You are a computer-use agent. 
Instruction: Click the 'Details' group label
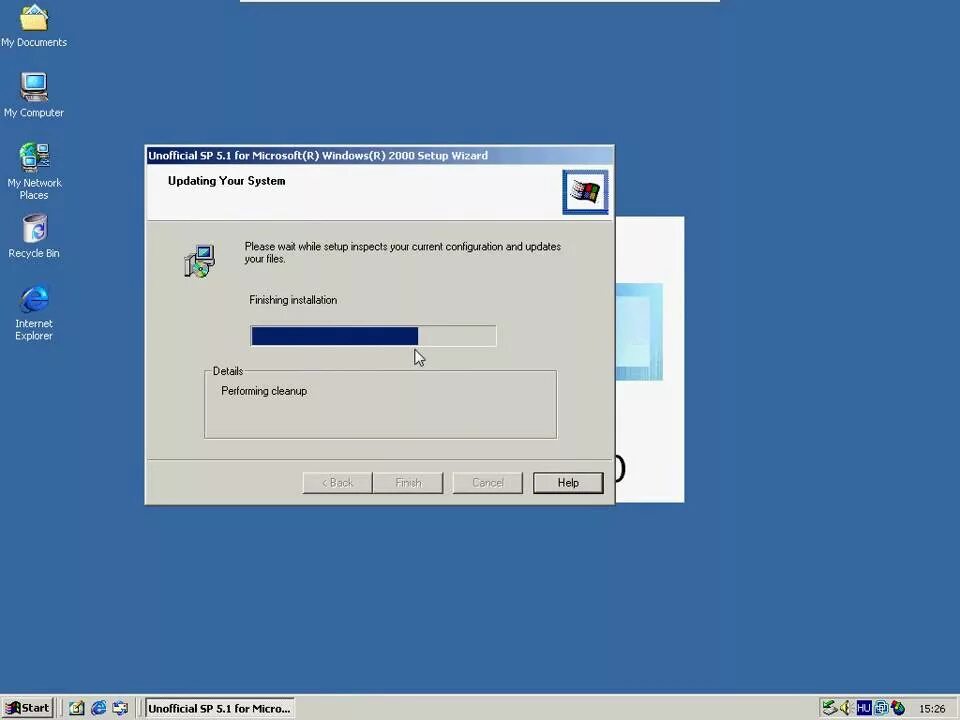point(228,371)
